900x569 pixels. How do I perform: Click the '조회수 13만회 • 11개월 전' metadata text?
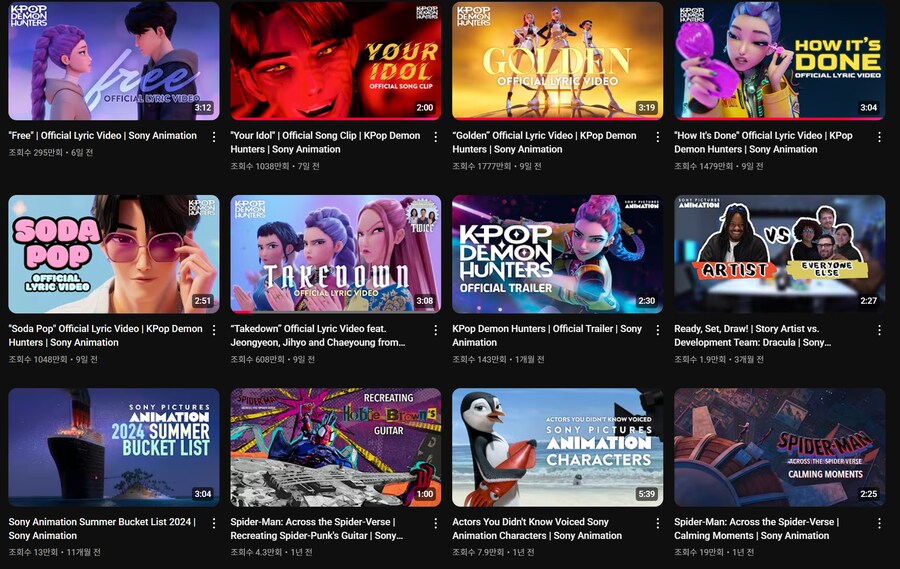(55, 552)
